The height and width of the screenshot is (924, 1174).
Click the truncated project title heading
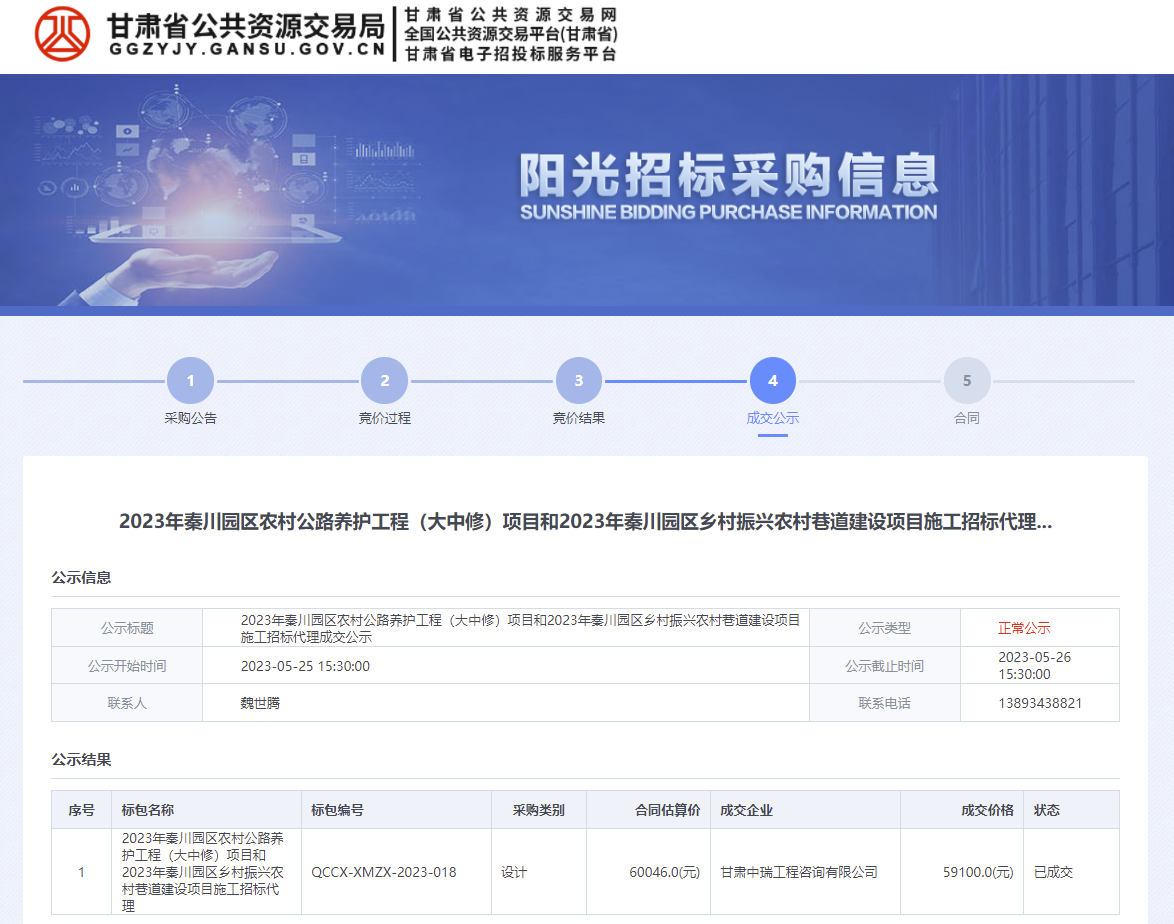pos(586,521)
